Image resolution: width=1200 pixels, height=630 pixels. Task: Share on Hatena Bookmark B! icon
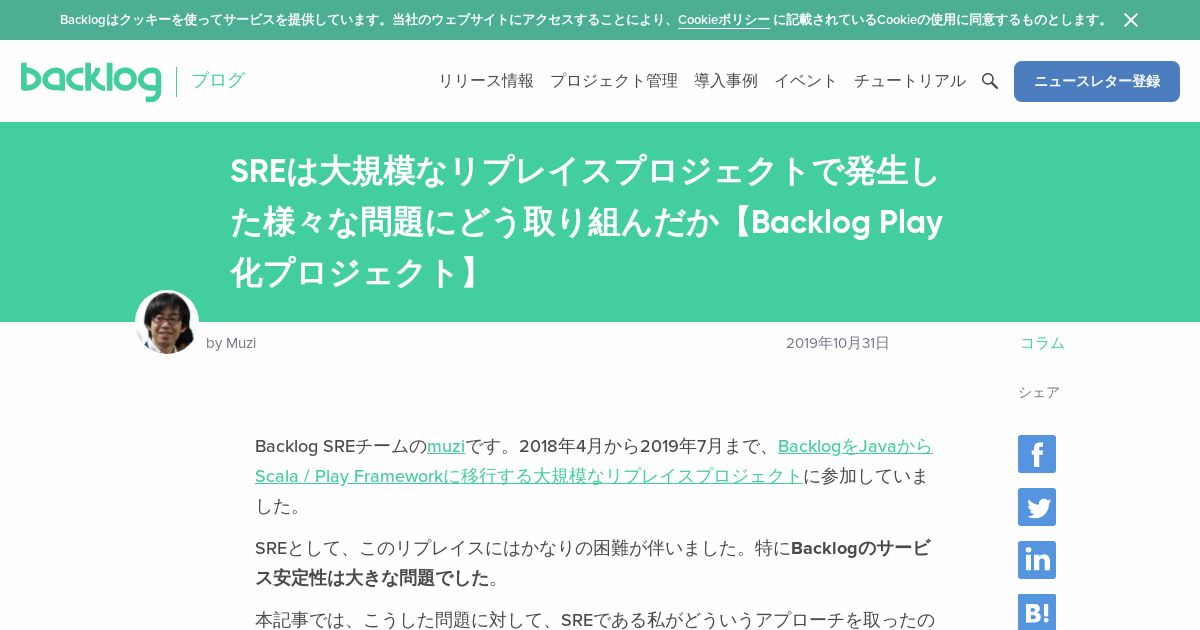(1037, 612)
